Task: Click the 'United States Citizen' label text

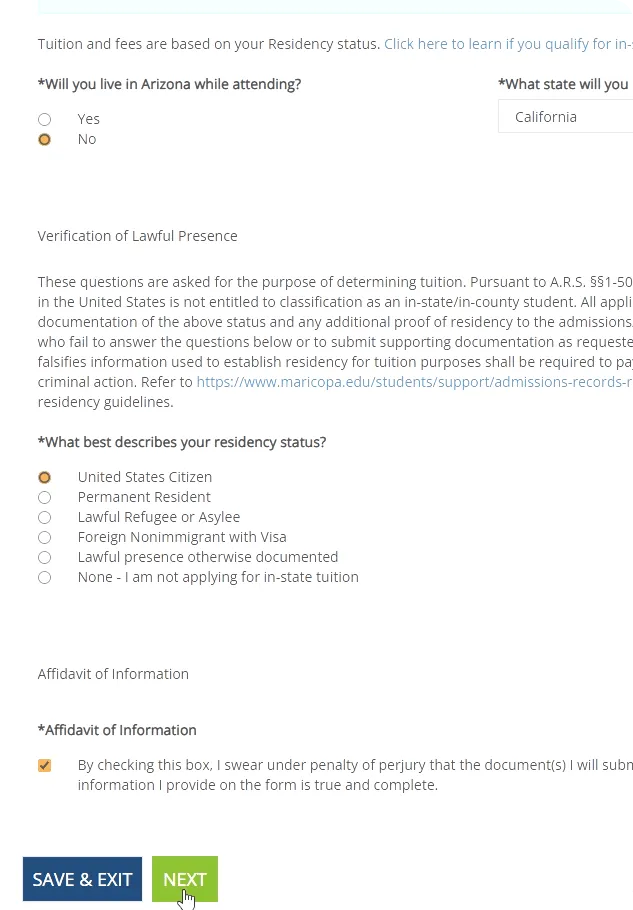Action: click(x=145, y=477)
